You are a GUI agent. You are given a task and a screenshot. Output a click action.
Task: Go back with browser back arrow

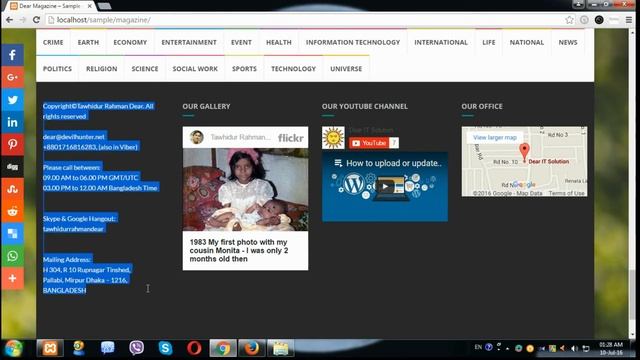point(9,20)
